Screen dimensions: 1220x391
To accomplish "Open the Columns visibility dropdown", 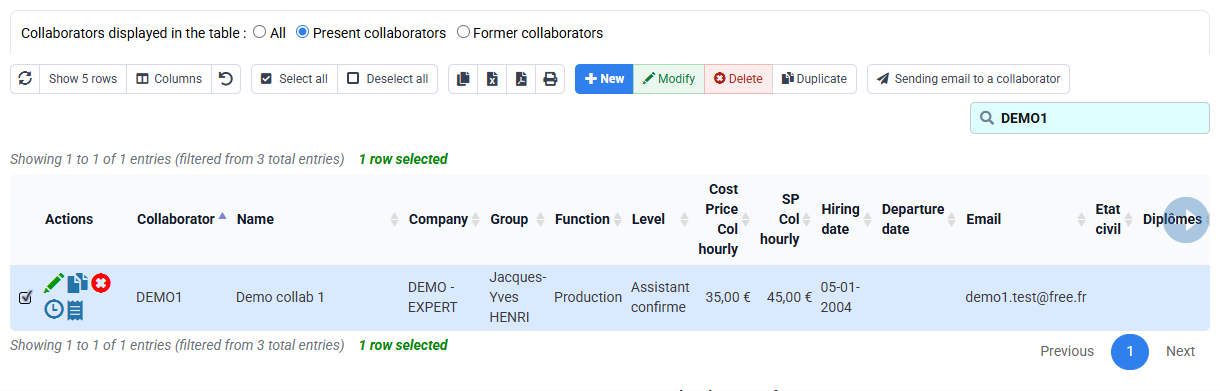I will tap(169, 79).
